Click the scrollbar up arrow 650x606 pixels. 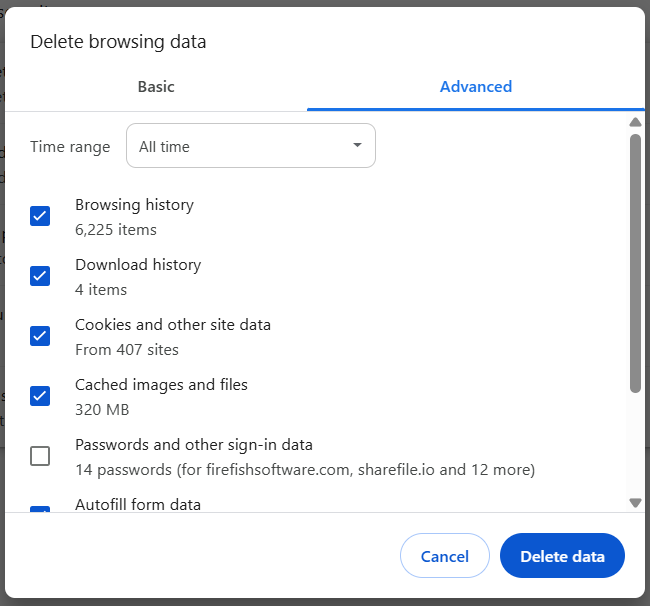[x=635, y=122]
